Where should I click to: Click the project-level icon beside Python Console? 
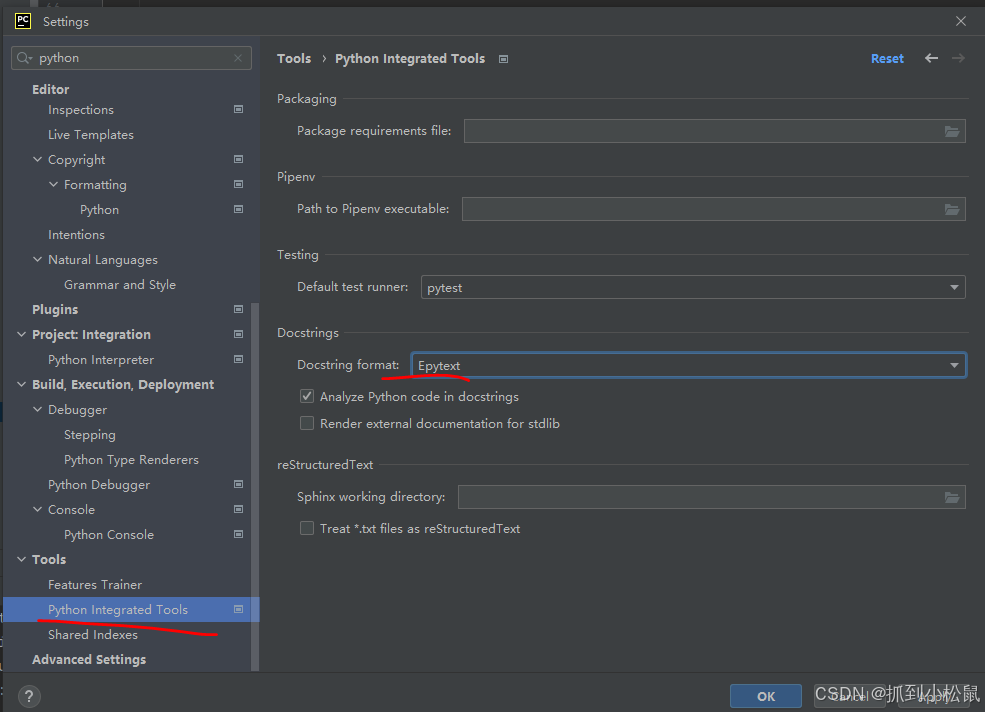point(239,534)
